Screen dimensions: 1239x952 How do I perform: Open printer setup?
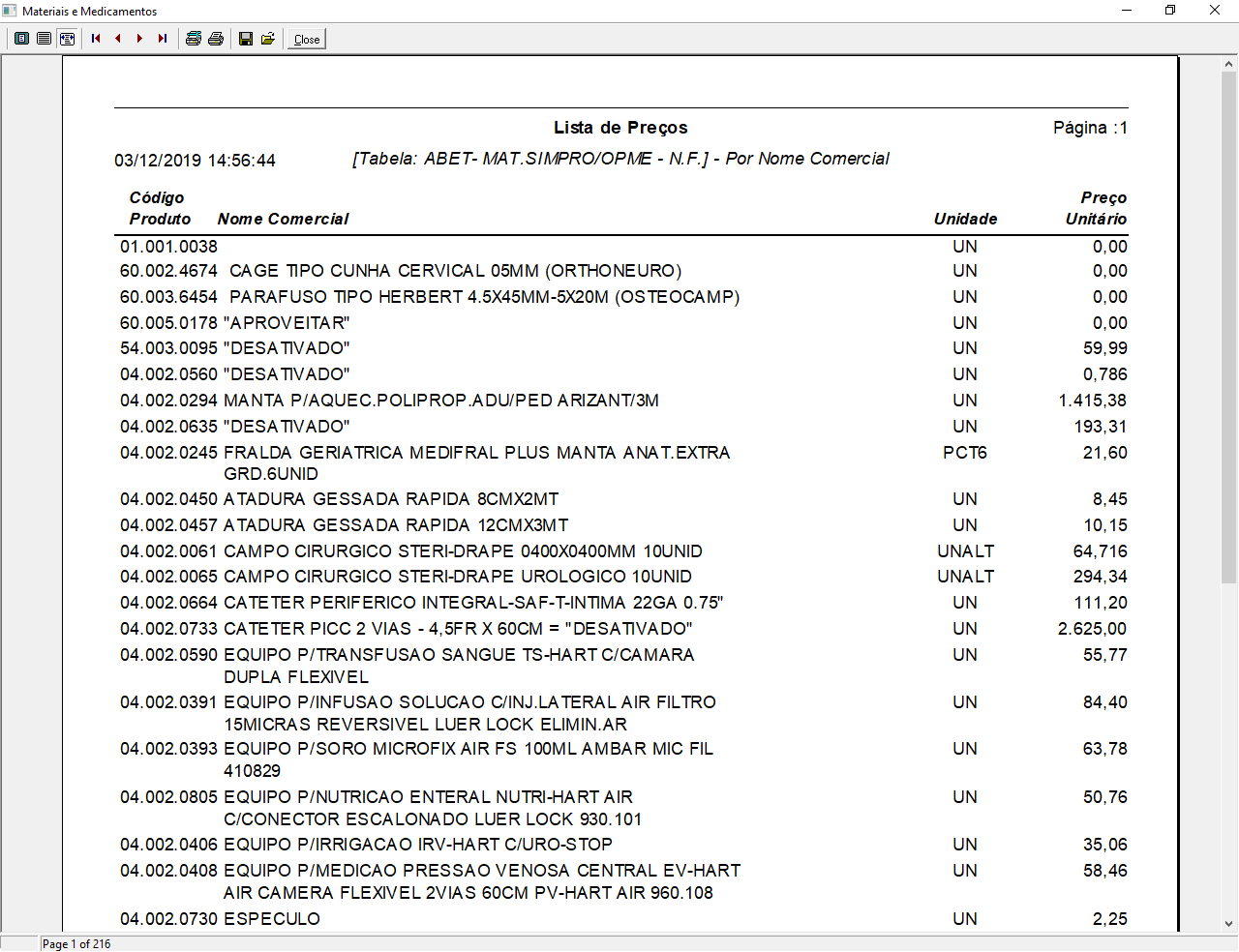(194, 39)
